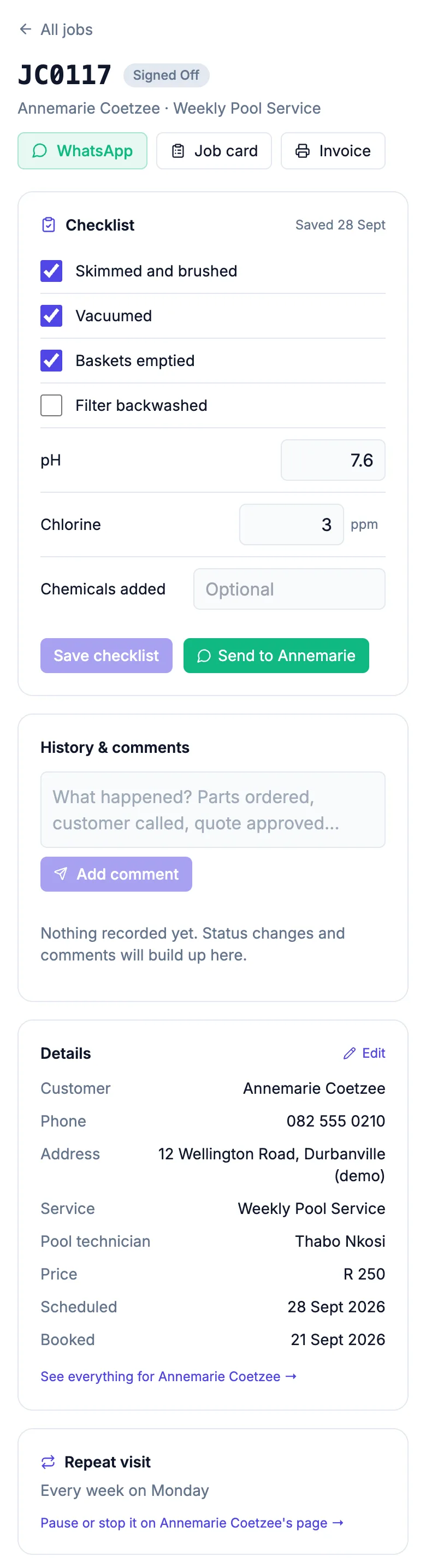Click the pencil icon beside Edit
The width and height of the screenshot is (426, 1568).
[x=350, y=1054]
